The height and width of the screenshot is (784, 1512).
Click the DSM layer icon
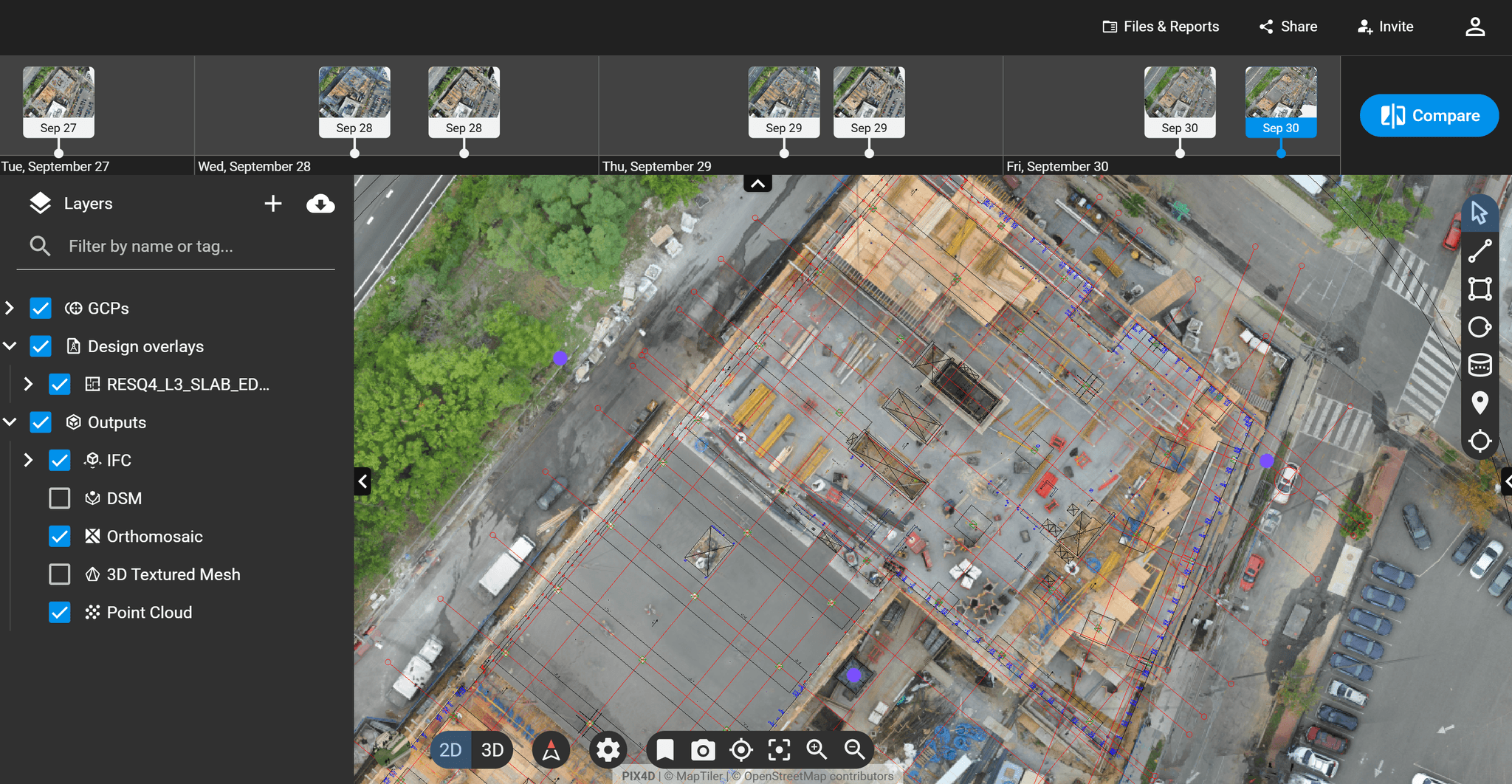[x=92, y=498]
